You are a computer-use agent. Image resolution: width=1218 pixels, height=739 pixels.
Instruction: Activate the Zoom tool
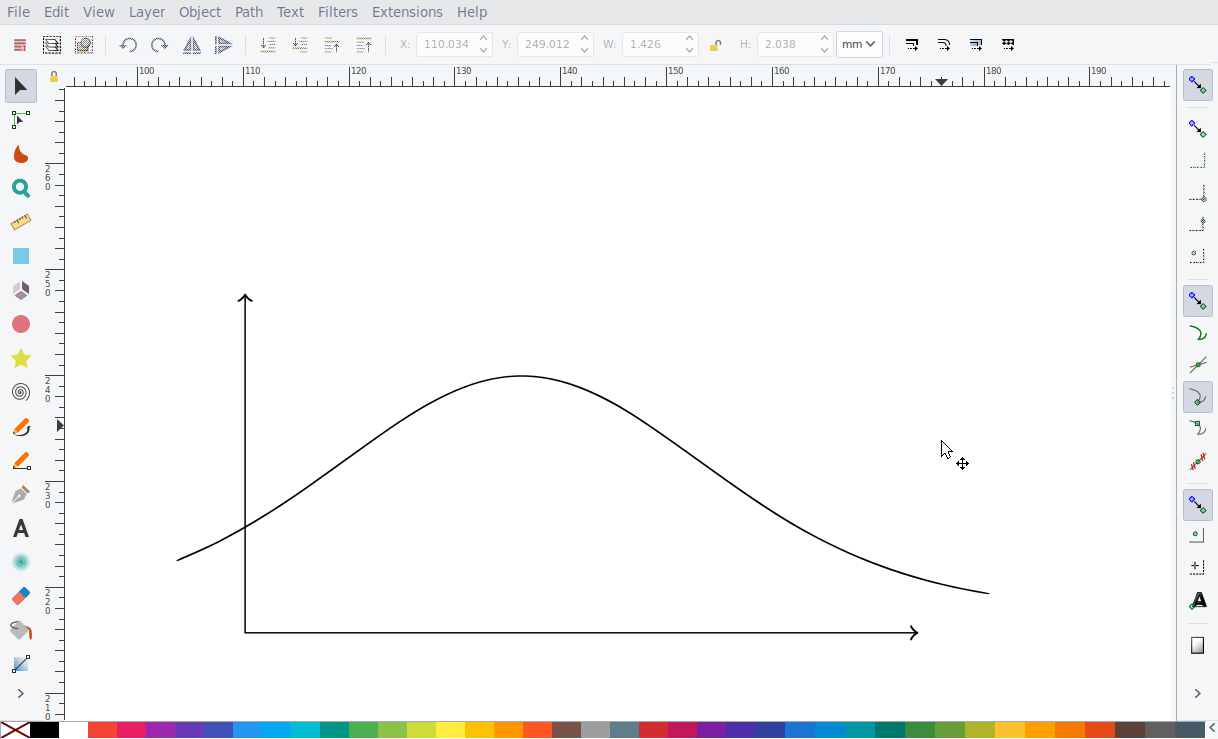(20, 188)
